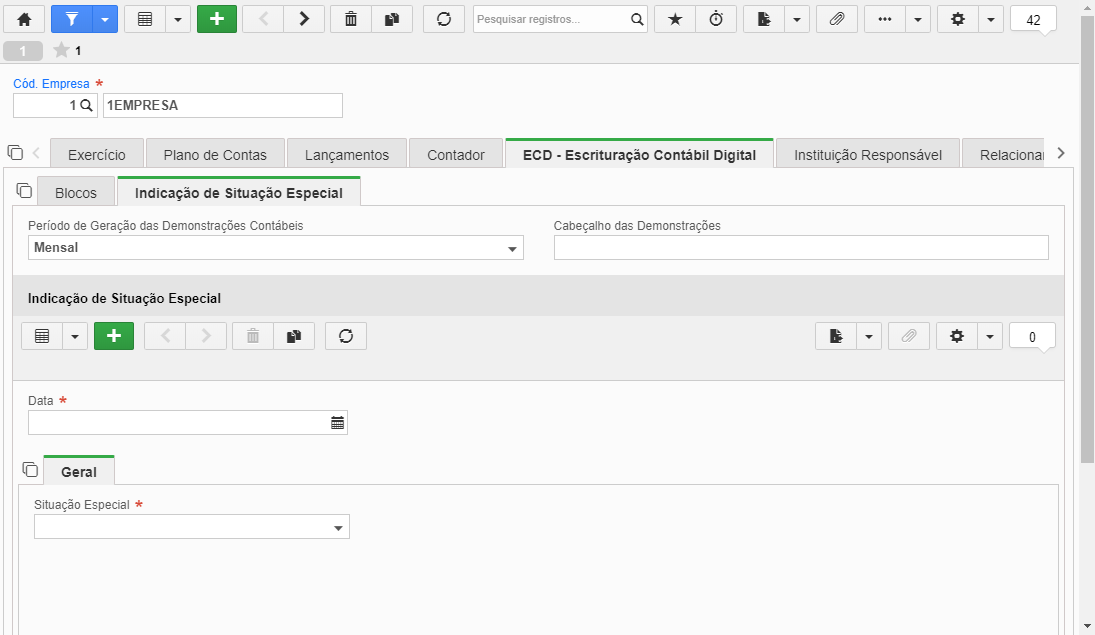This screenshot has height=635, width=1095.
Task: Open the Situação Especial dropdown
Action: tap(191, 527)
